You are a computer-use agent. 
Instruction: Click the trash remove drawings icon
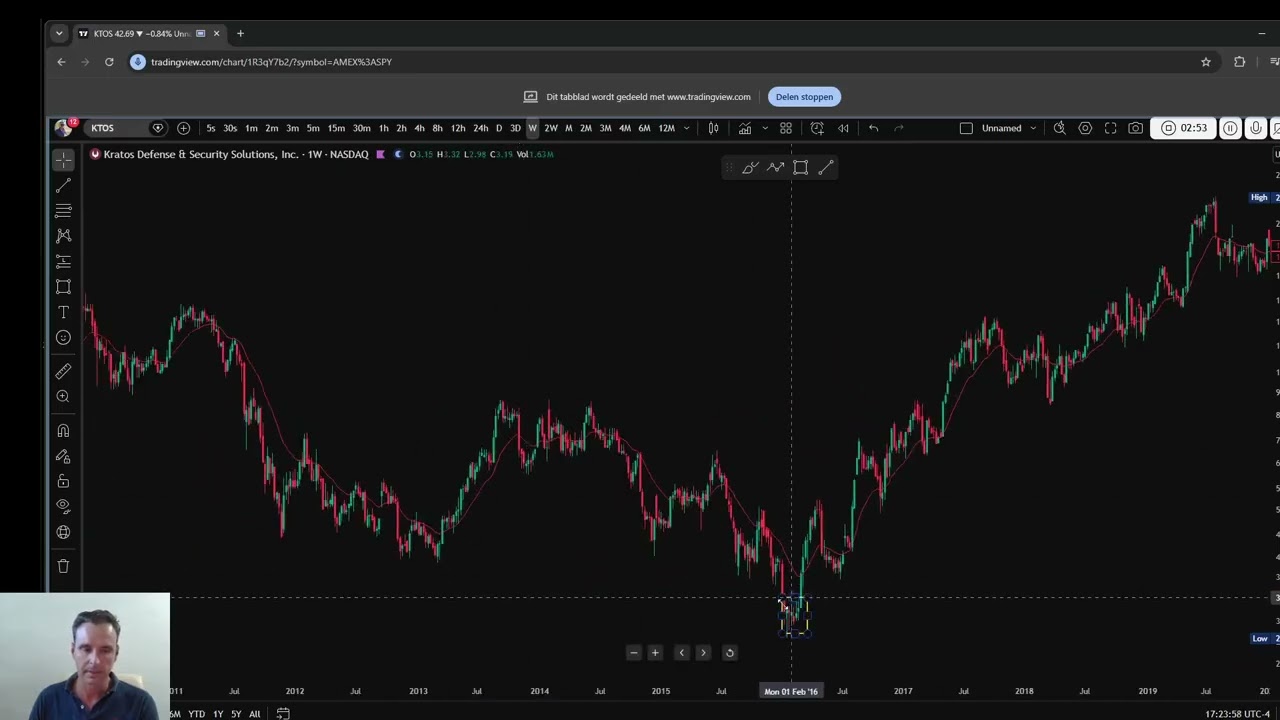63,566
